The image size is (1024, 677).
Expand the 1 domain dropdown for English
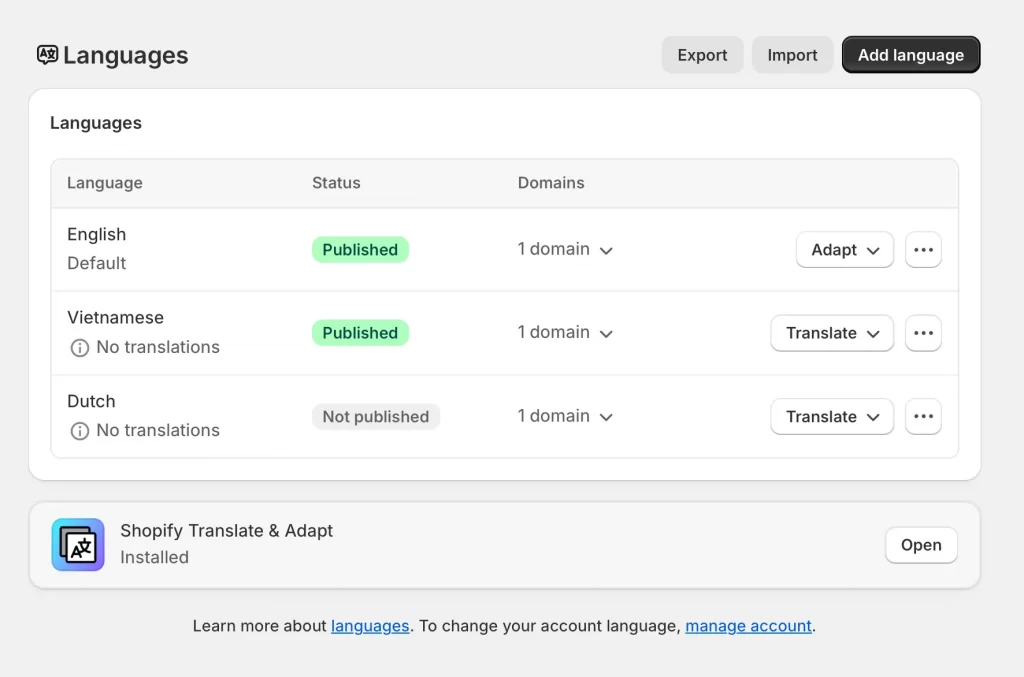(x=566, y=249)
